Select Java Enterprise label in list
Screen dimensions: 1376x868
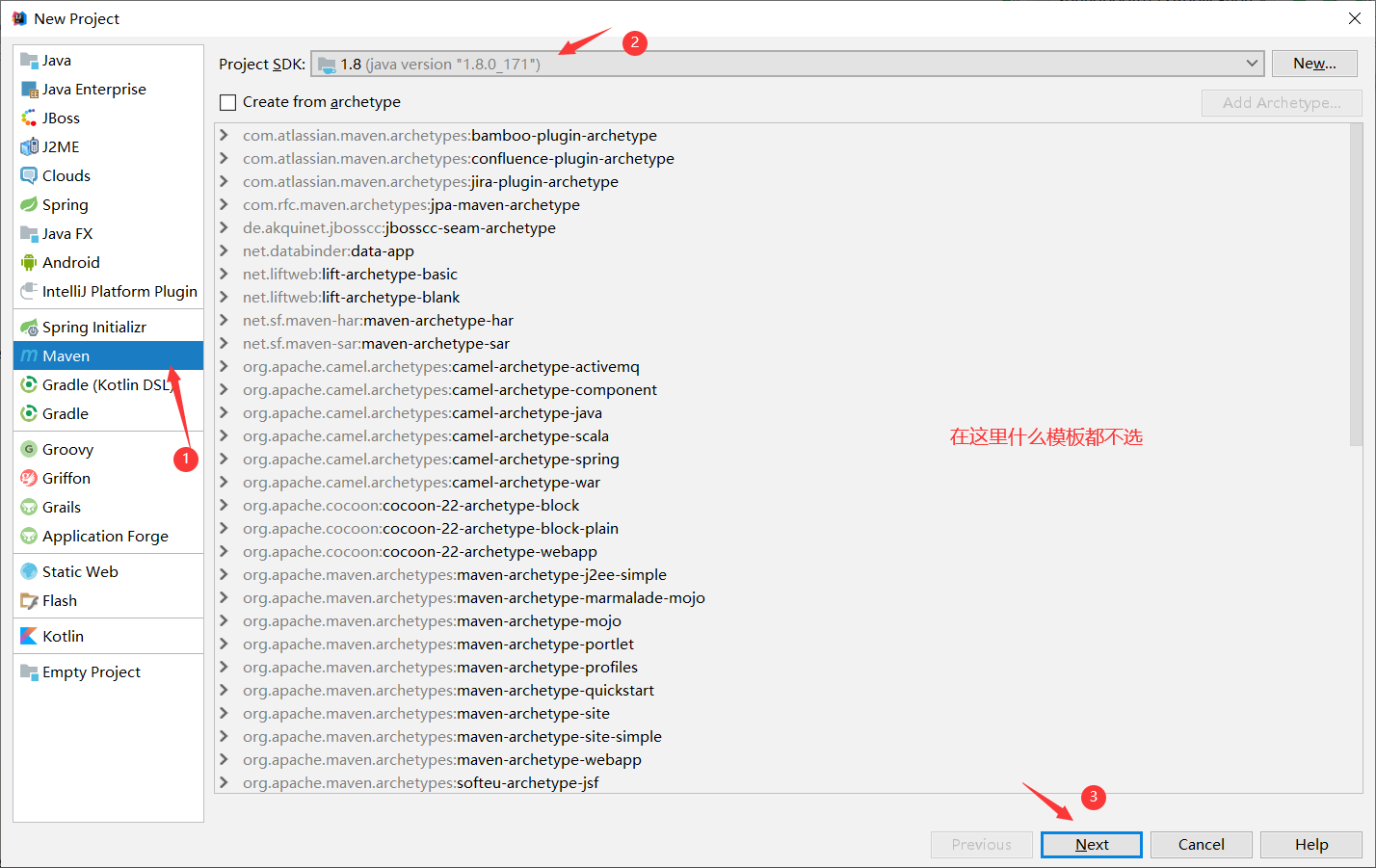(x=94, y=90)
